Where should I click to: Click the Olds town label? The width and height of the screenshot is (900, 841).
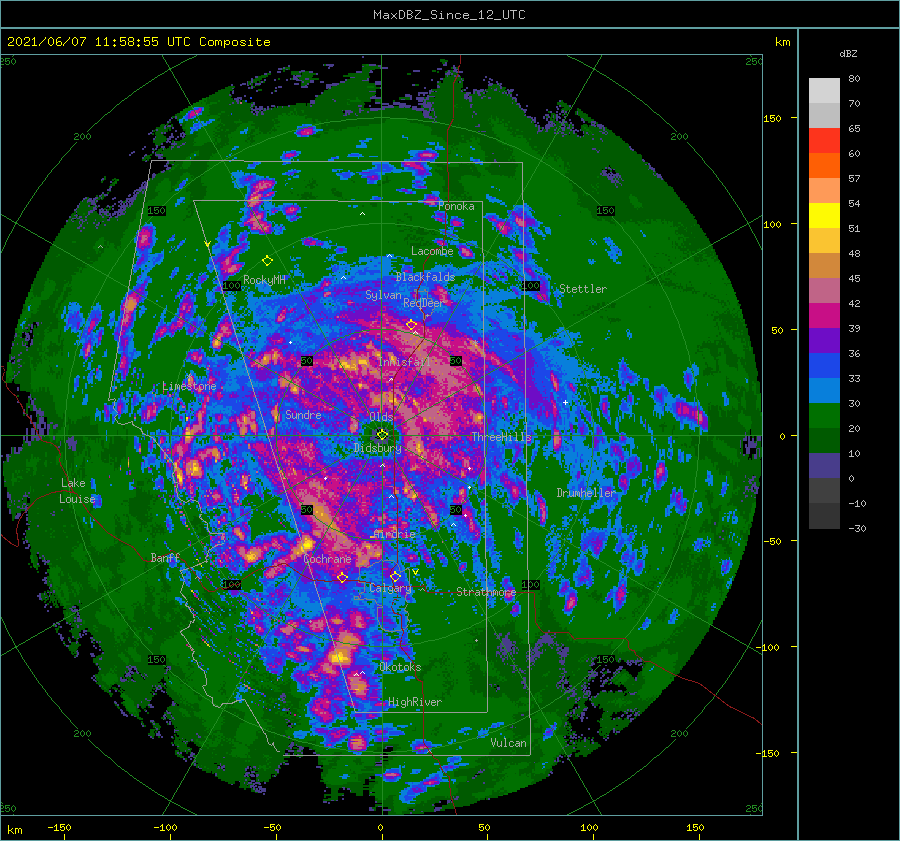tap(381, 417)
